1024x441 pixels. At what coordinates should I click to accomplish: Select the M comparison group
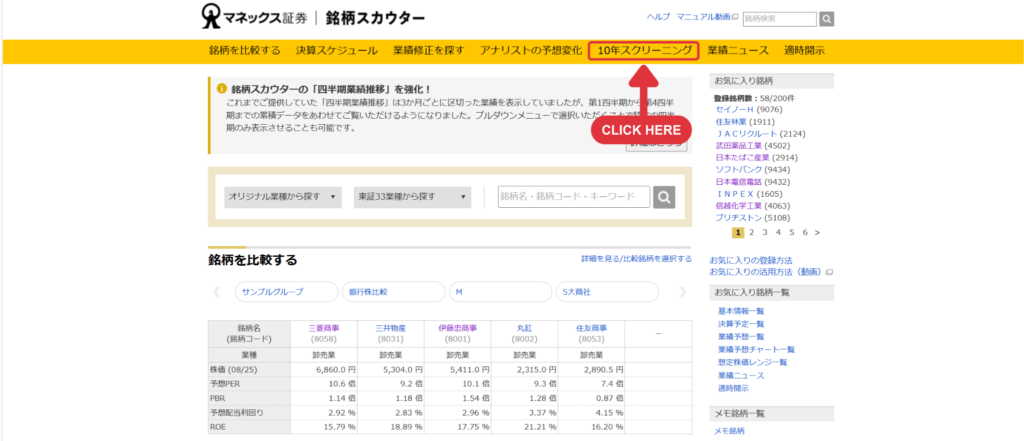pyautogui.click(x=500, y=292)
